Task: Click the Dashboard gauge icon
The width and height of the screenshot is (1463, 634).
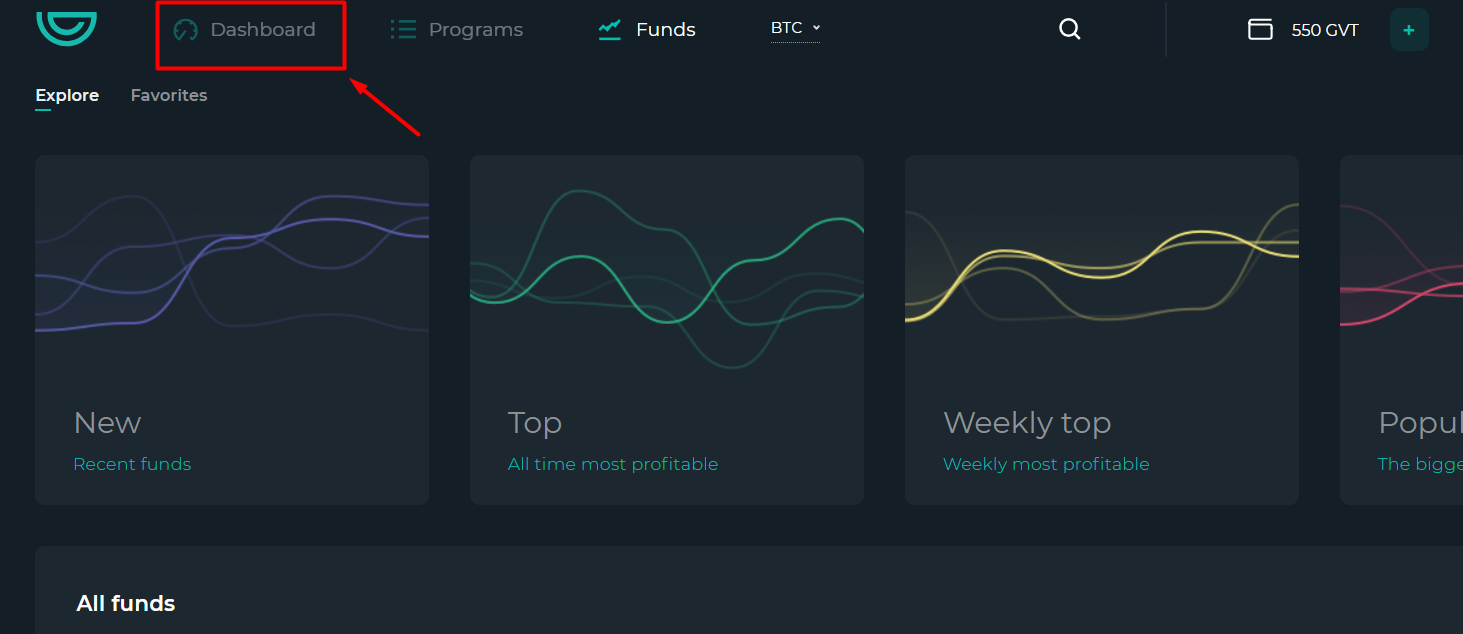Action: click(186, 30)
